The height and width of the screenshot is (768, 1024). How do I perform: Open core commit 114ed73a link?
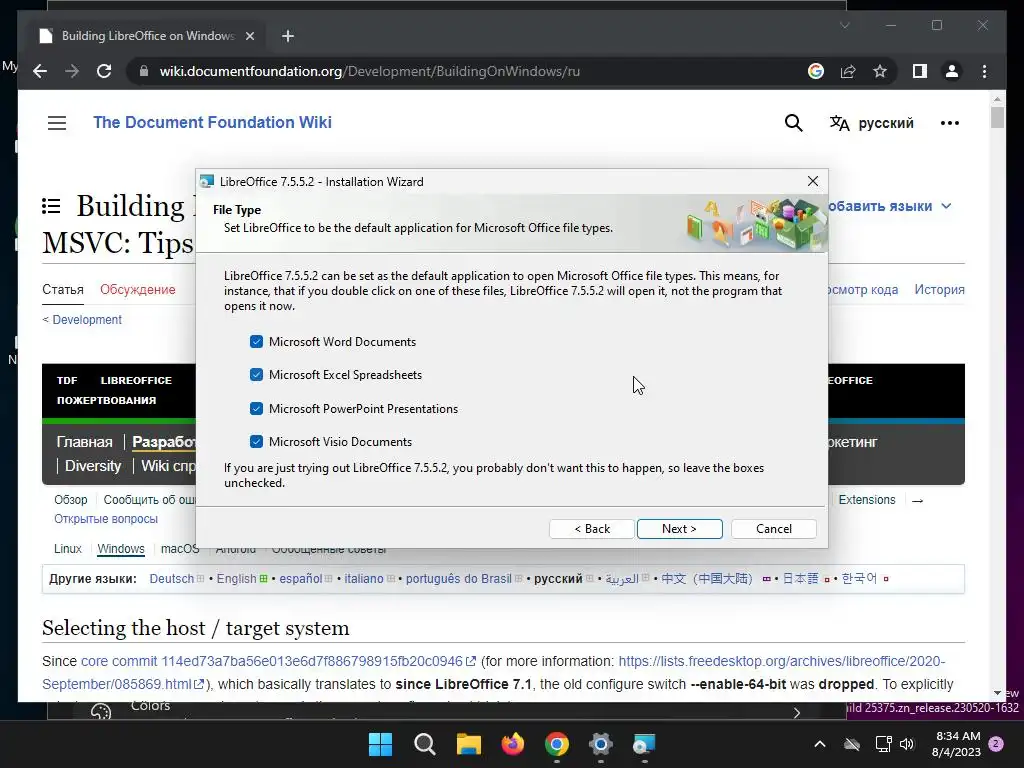[272, 661]
